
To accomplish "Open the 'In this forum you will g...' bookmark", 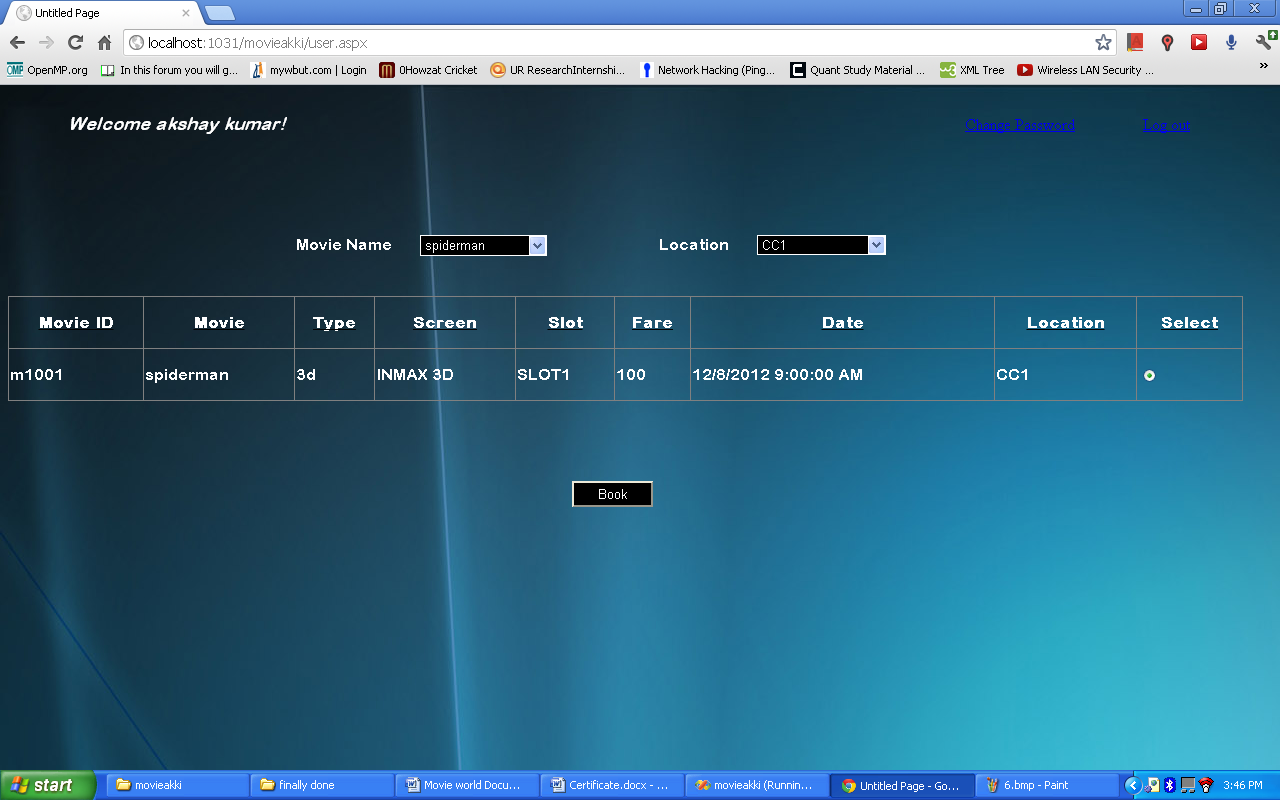I will 169,70.
